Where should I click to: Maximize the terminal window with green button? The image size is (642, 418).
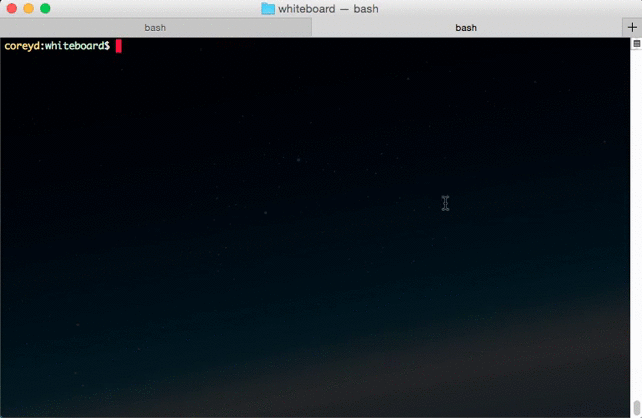(x=45, y=9)
